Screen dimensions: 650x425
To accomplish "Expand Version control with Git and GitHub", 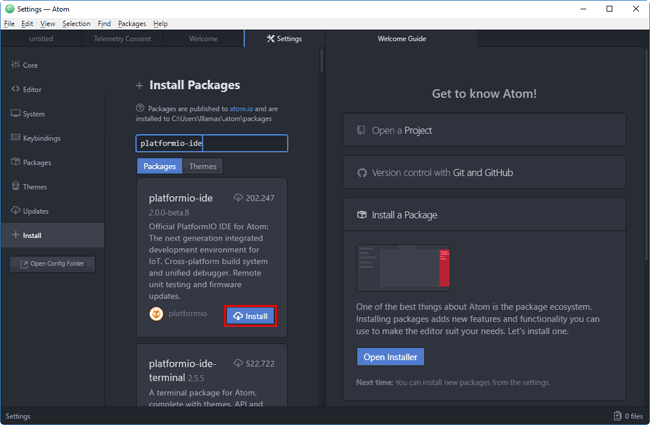I will point(484,172).
